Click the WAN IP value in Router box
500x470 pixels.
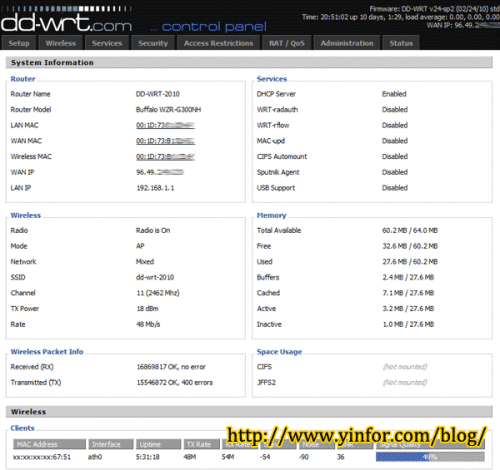[x=160, y=172]
